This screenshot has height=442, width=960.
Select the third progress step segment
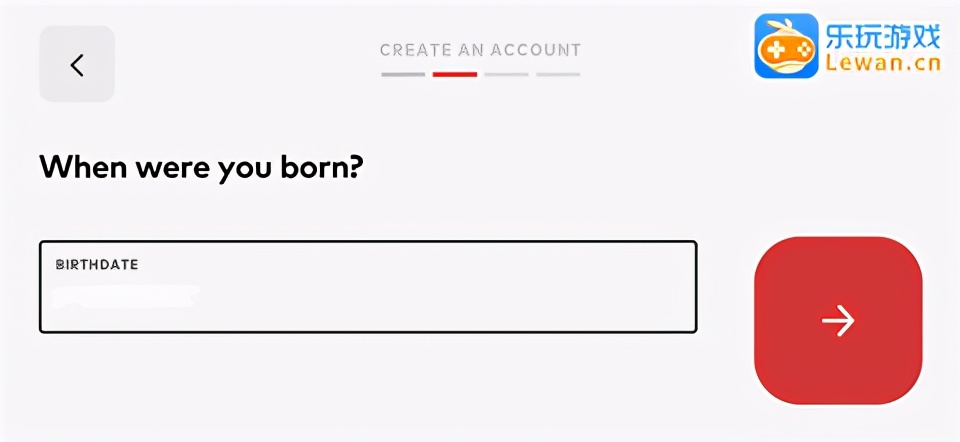pyautogui.click(x=506, y=74)
